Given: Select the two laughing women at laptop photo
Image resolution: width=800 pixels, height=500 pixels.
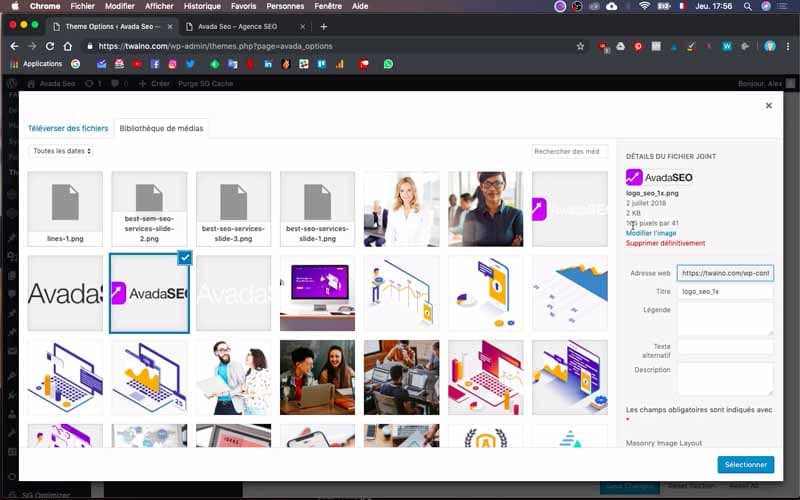Looking at the screenshot, I should point(317,377).
